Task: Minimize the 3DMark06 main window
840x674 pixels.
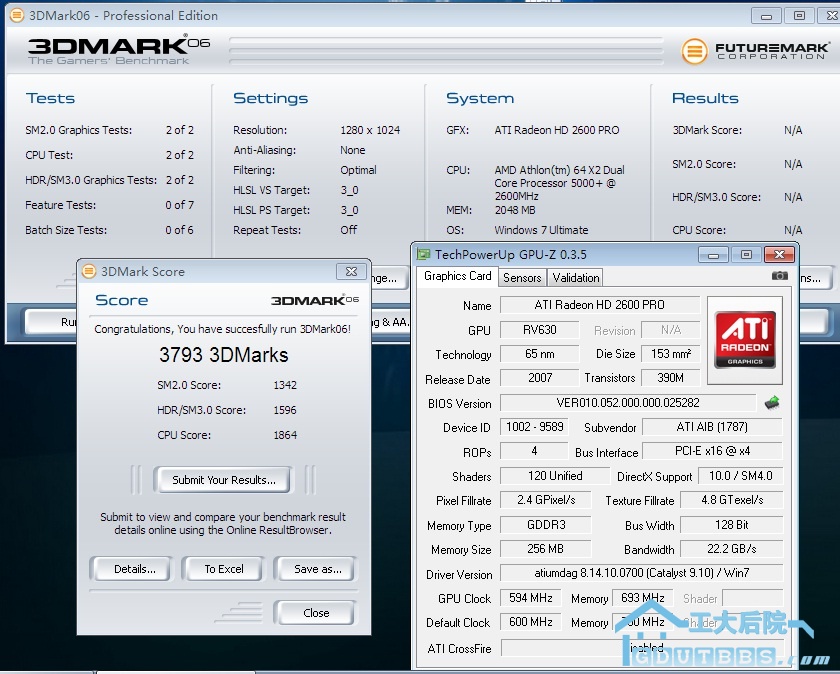Action: 766,16
